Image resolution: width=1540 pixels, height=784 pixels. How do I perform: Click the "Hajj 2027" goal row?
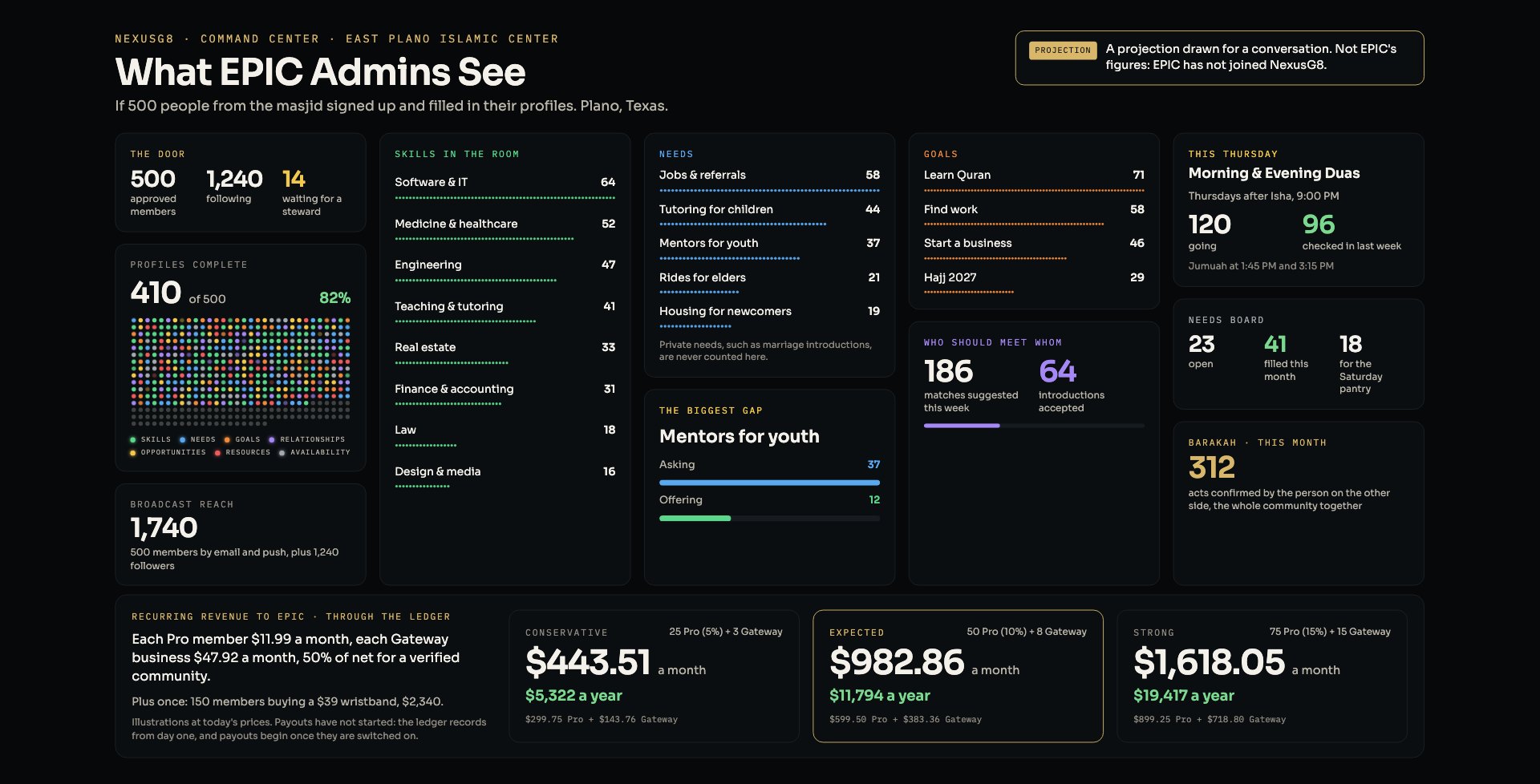1034,282
